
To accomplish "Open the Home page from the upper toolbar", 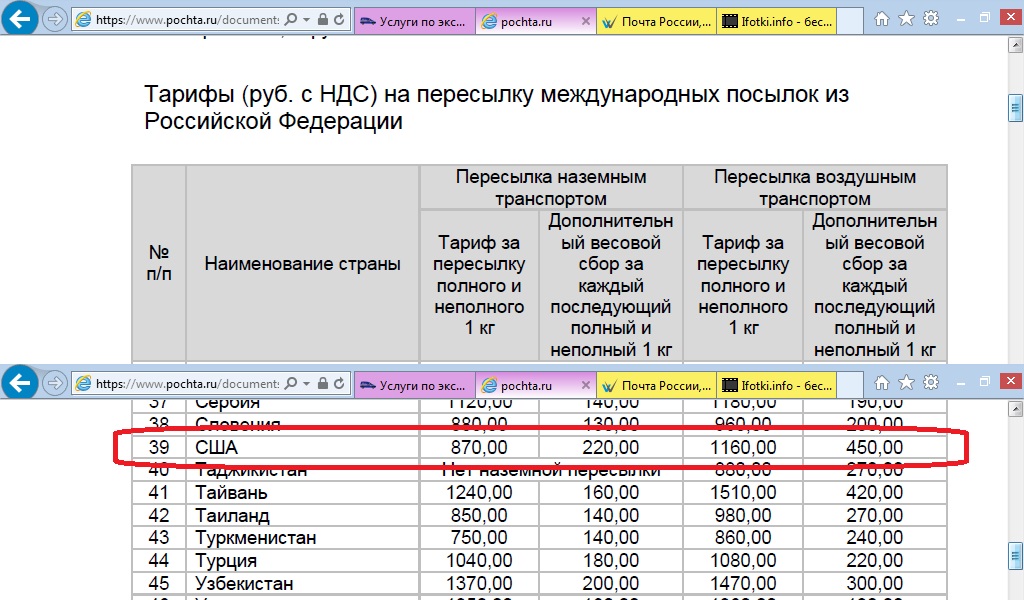I will (x=883, y=19).
